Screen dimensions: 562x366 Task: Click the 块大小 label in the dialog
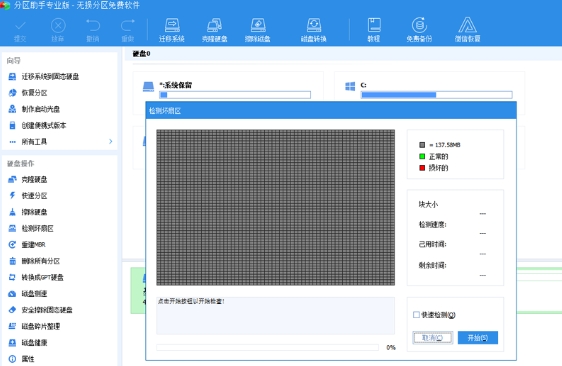pos(428,204)
